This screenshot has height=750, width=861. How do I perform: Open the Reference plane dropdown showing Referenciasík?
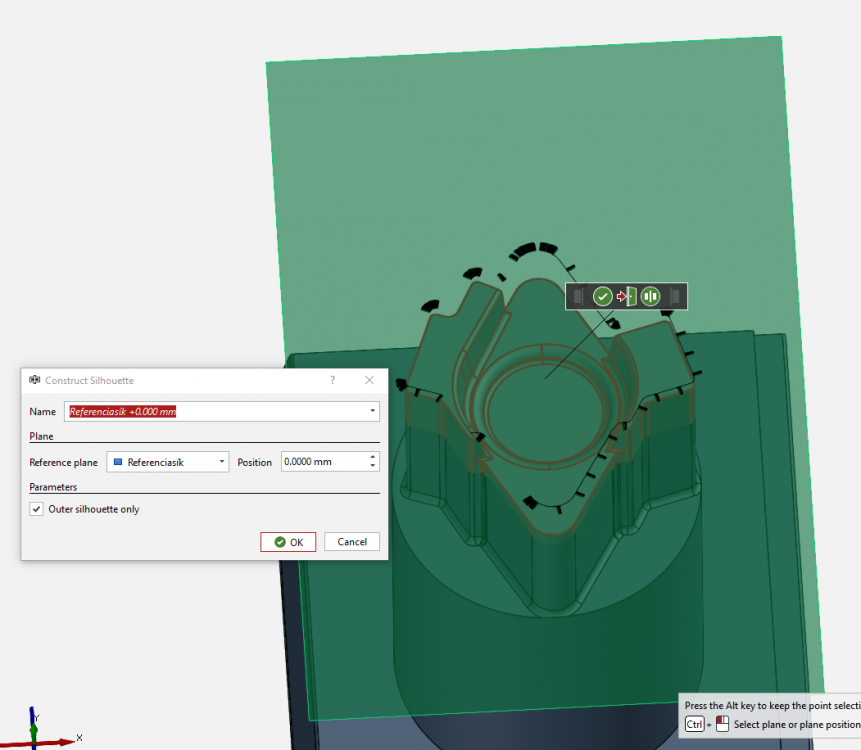point(167,462)
